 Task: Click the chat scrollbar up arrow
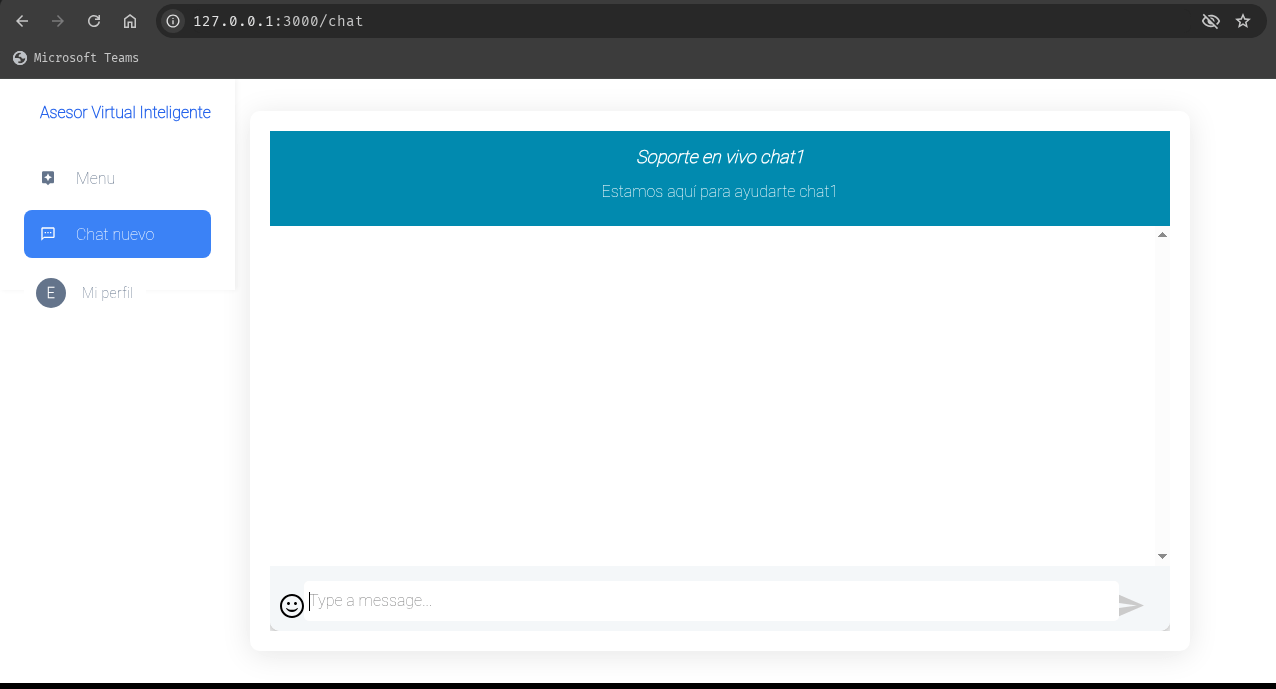(x=1162, y=235)
